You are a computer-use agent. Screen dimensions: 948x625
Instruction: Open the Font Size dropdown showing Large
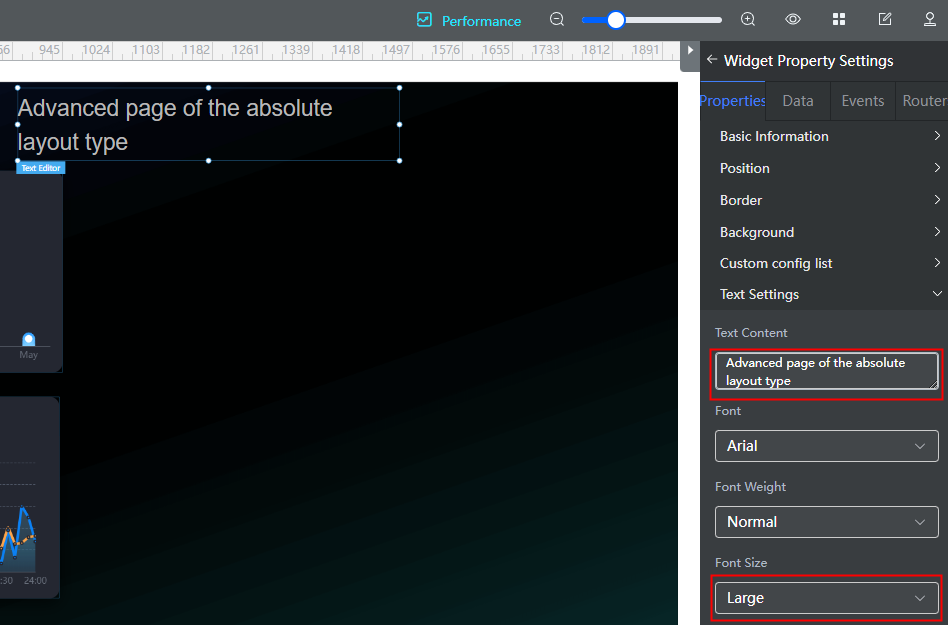826,598
